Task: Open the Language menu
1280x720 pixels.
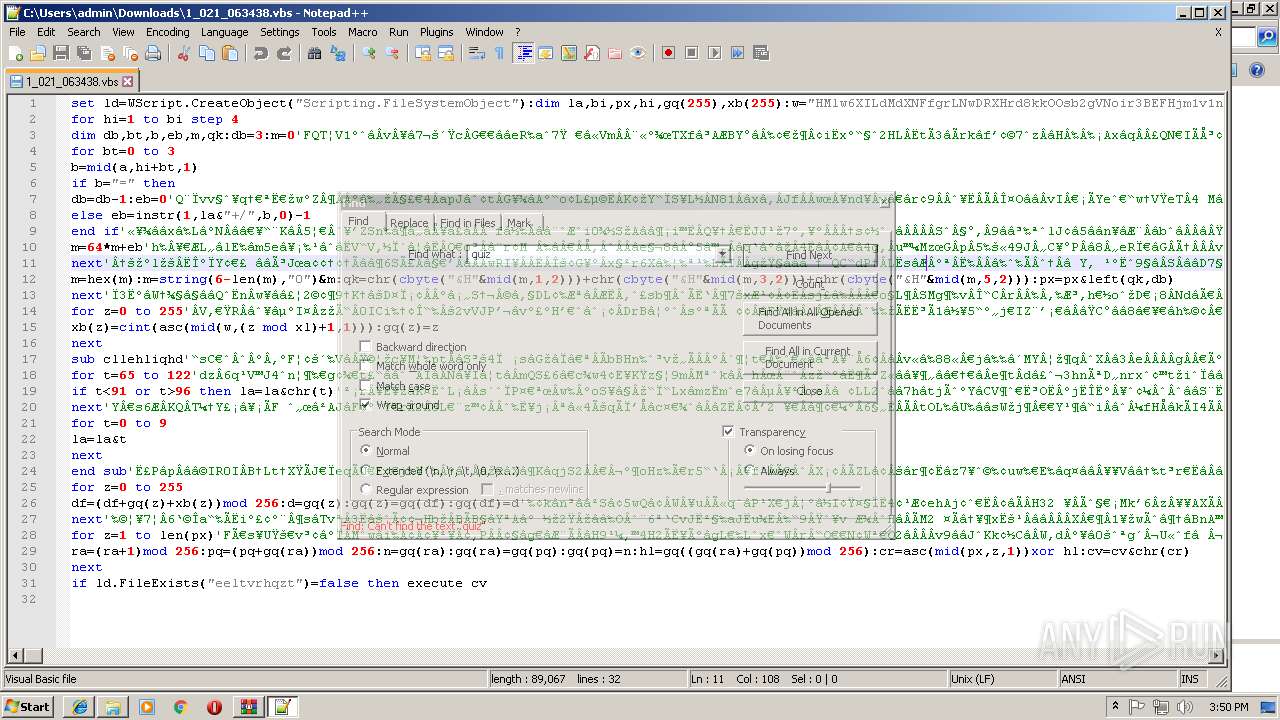Action: click(x=224, y=32)
